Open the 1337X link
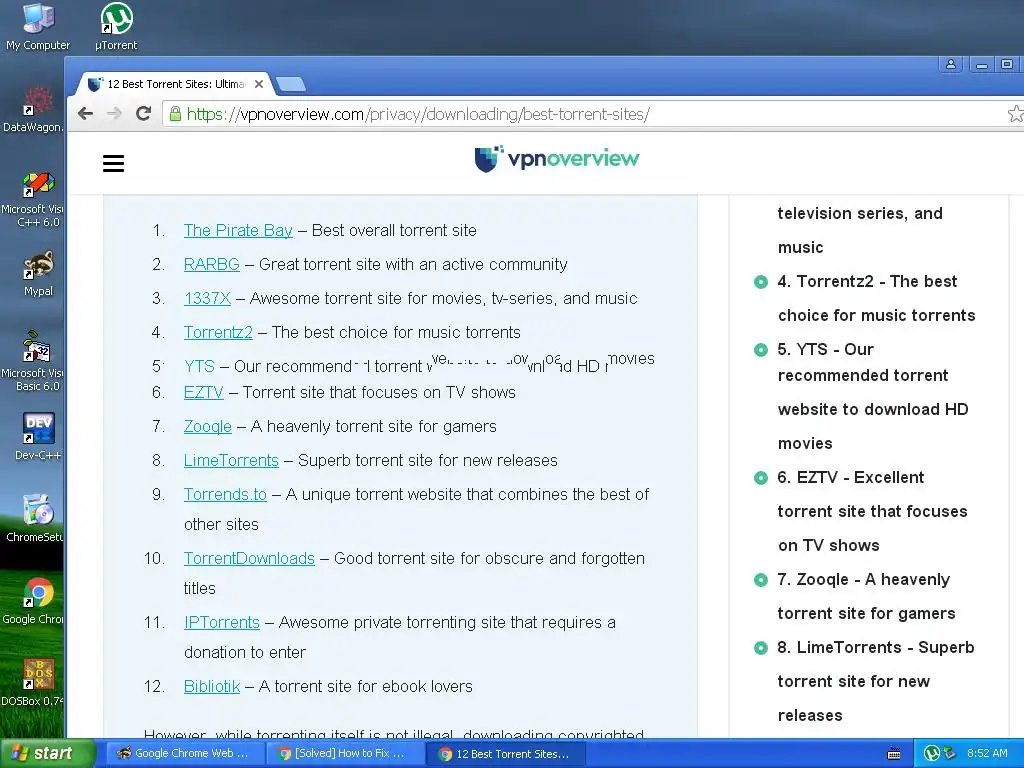This screenshot has height=768, width=1024. (x=207, y=298)
